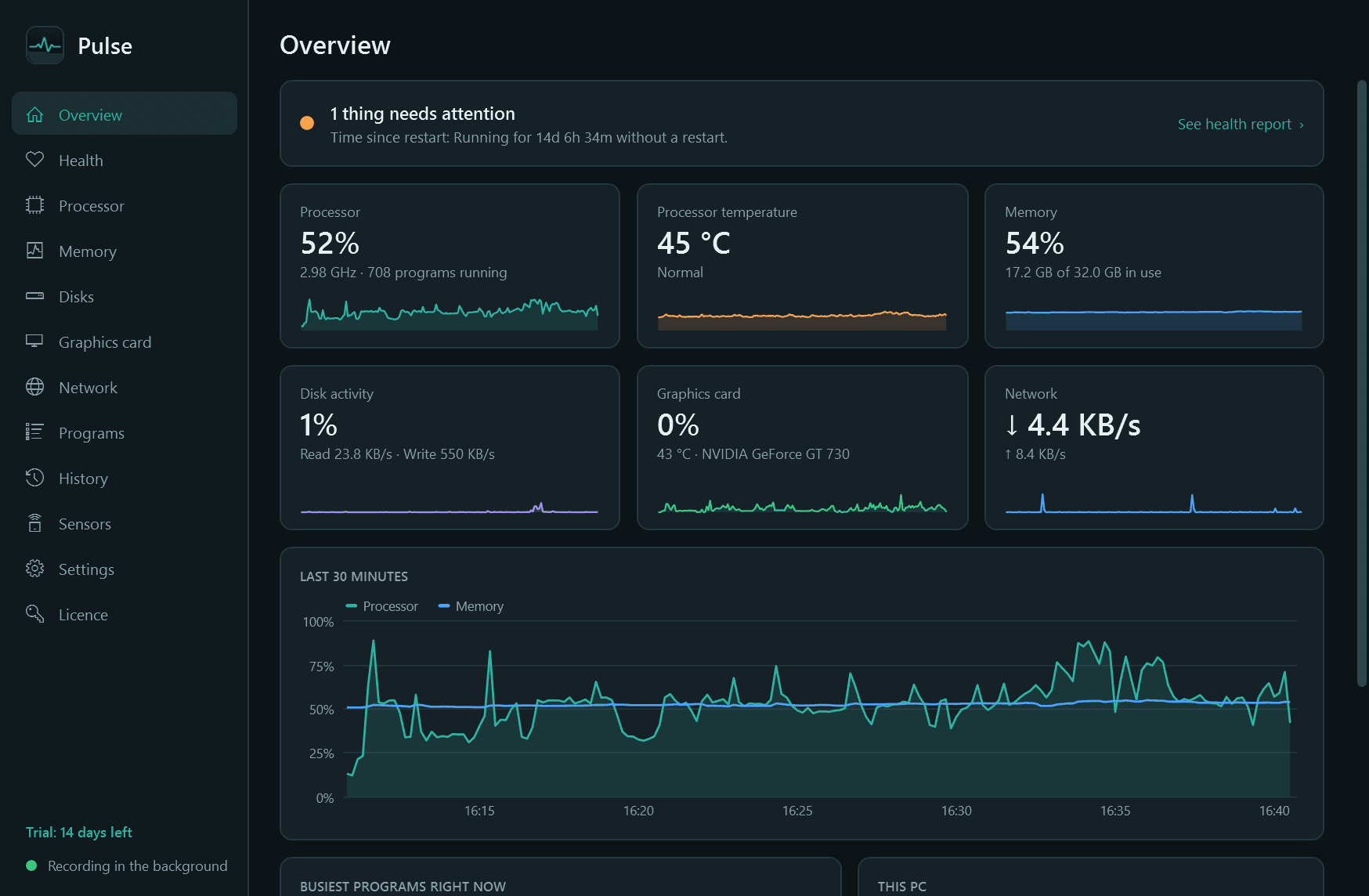This screenshot has height=896, width=1369.
Task: Click the Programs list icon
Action: (34, 432)
